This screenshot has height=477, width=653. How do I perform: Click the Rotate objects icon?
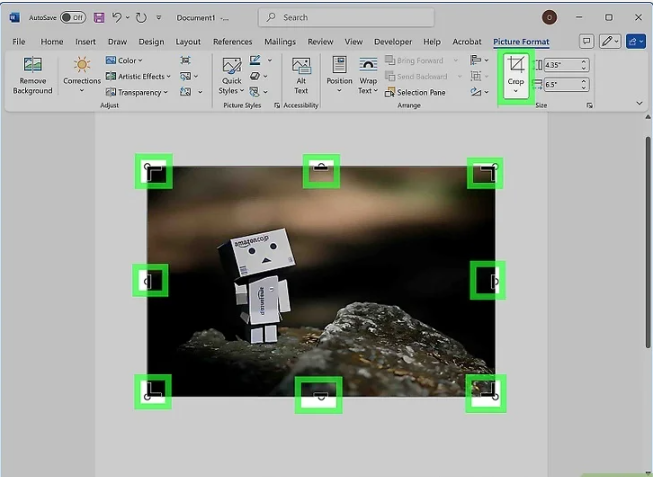tap(476, 92)
